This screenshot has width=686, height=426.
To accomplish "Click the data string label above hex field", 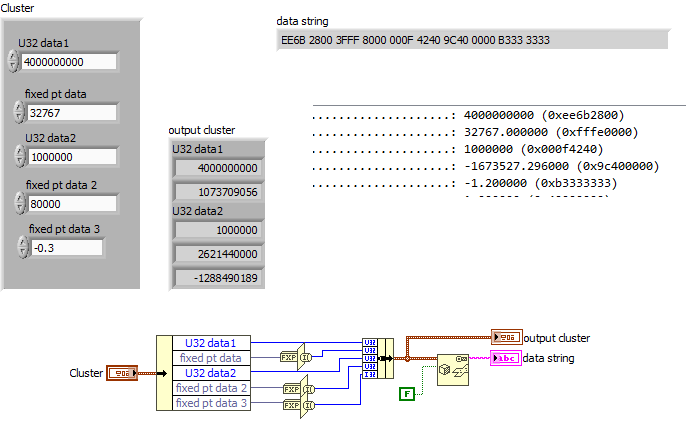I will tap(302, 21).
